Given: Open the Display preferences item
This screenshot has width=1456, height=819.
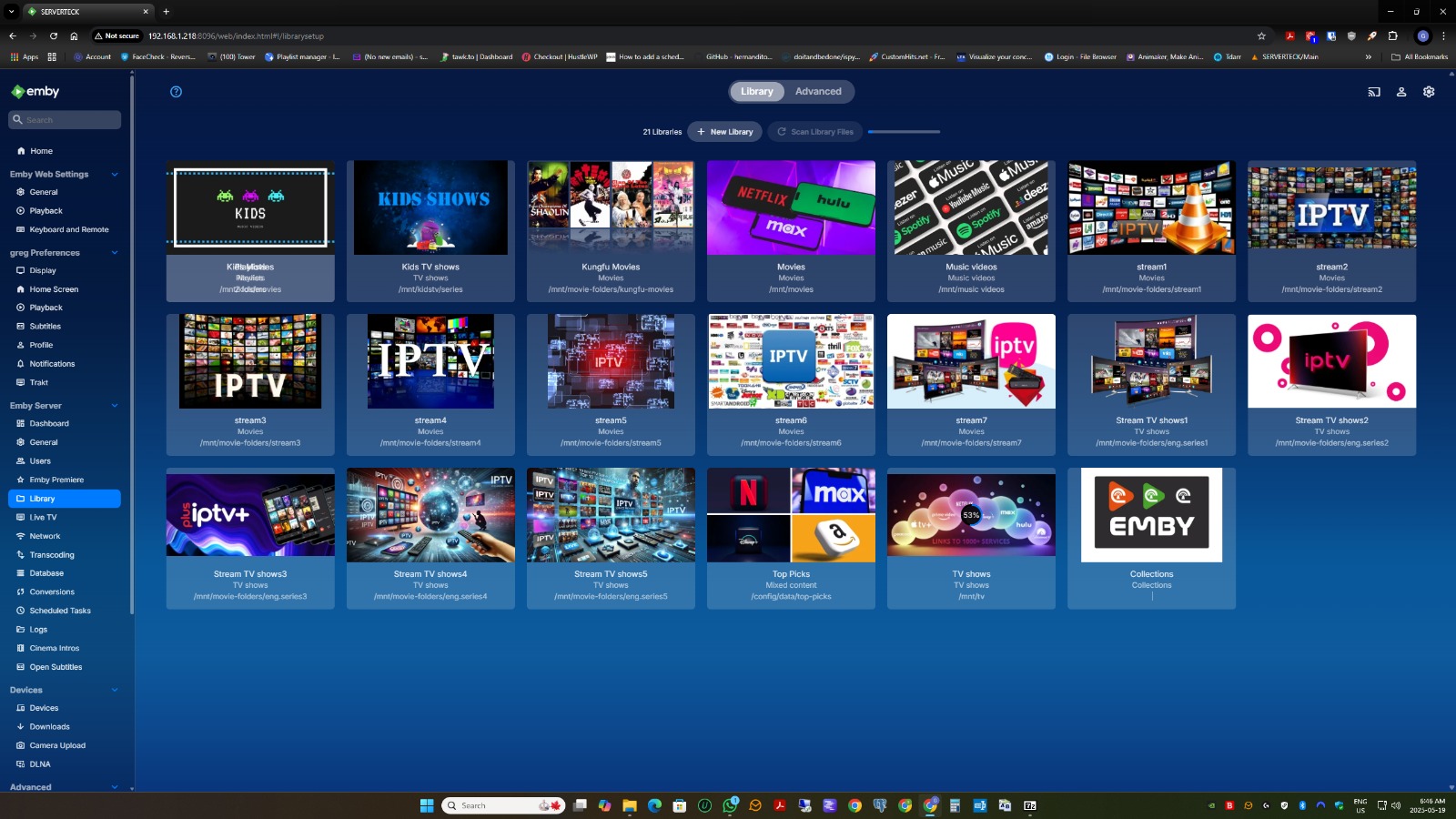Looking at the screenshot, I should pos(65,270).
